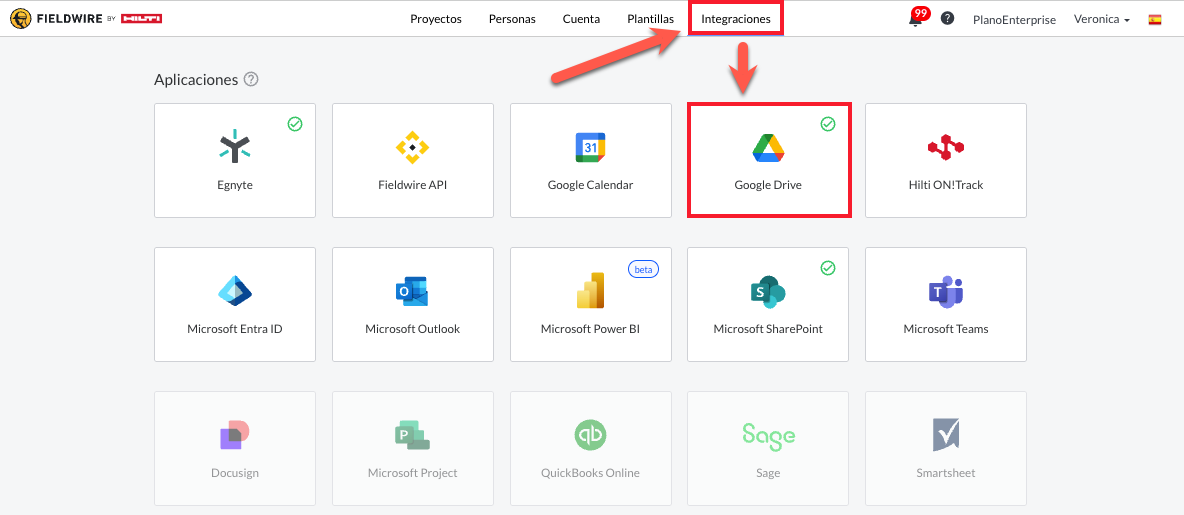Screen dimensions: 1184x515
Task: Select the Docusign icon
Action: [x=235, y=435]
